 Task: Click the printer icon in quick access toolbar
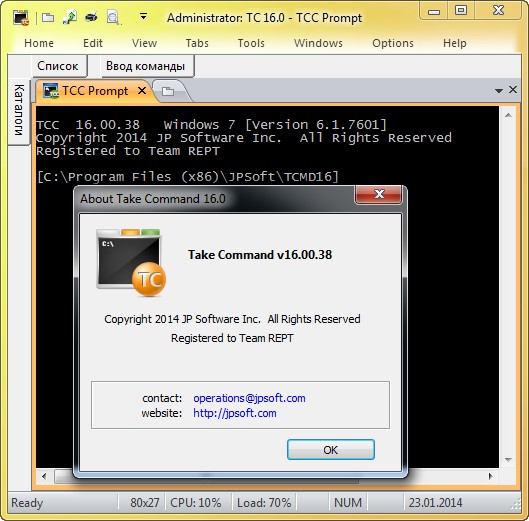click(x=91, y=17)
